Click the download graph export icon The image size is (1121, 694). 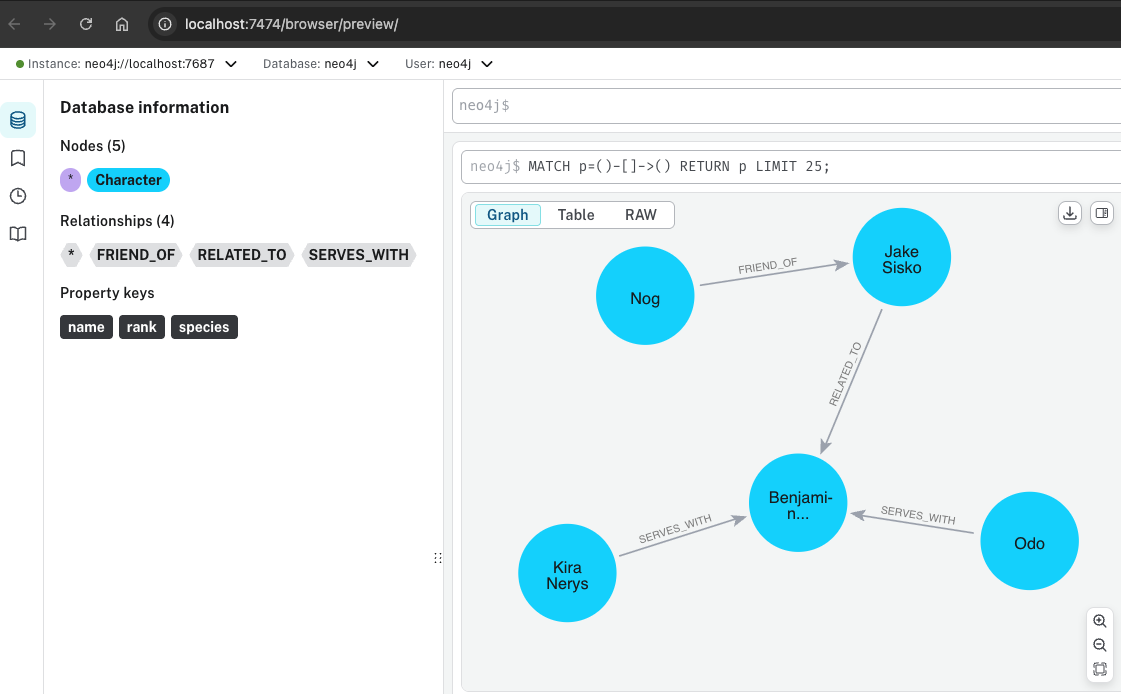click(1070, 213)
